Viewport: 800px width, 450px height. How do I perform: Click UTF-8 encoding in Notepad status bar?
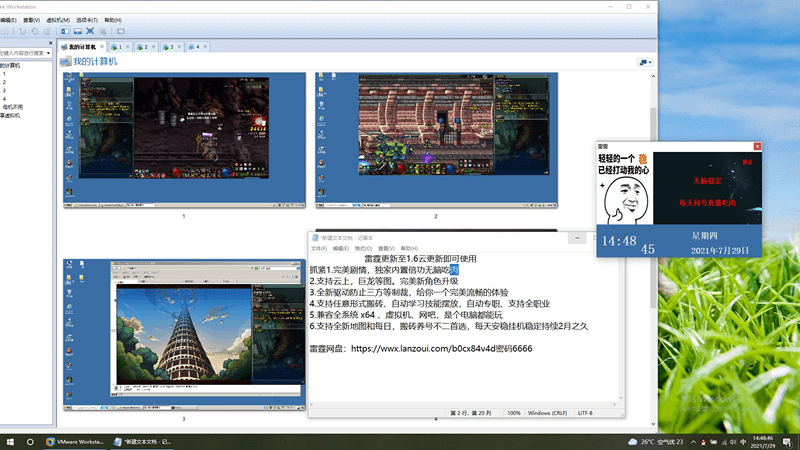point(585,413)
